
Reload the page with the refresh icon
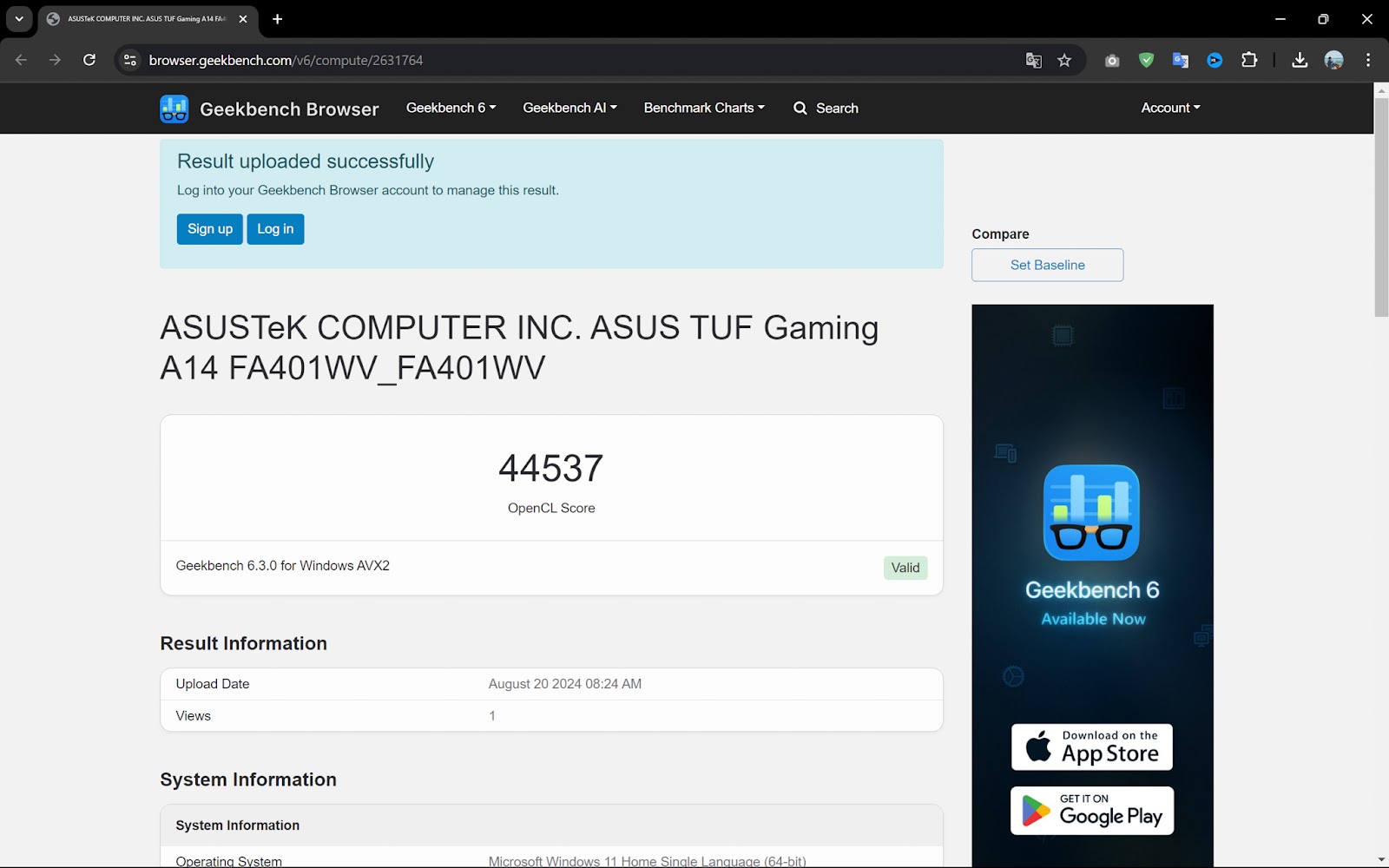(89, 60)
